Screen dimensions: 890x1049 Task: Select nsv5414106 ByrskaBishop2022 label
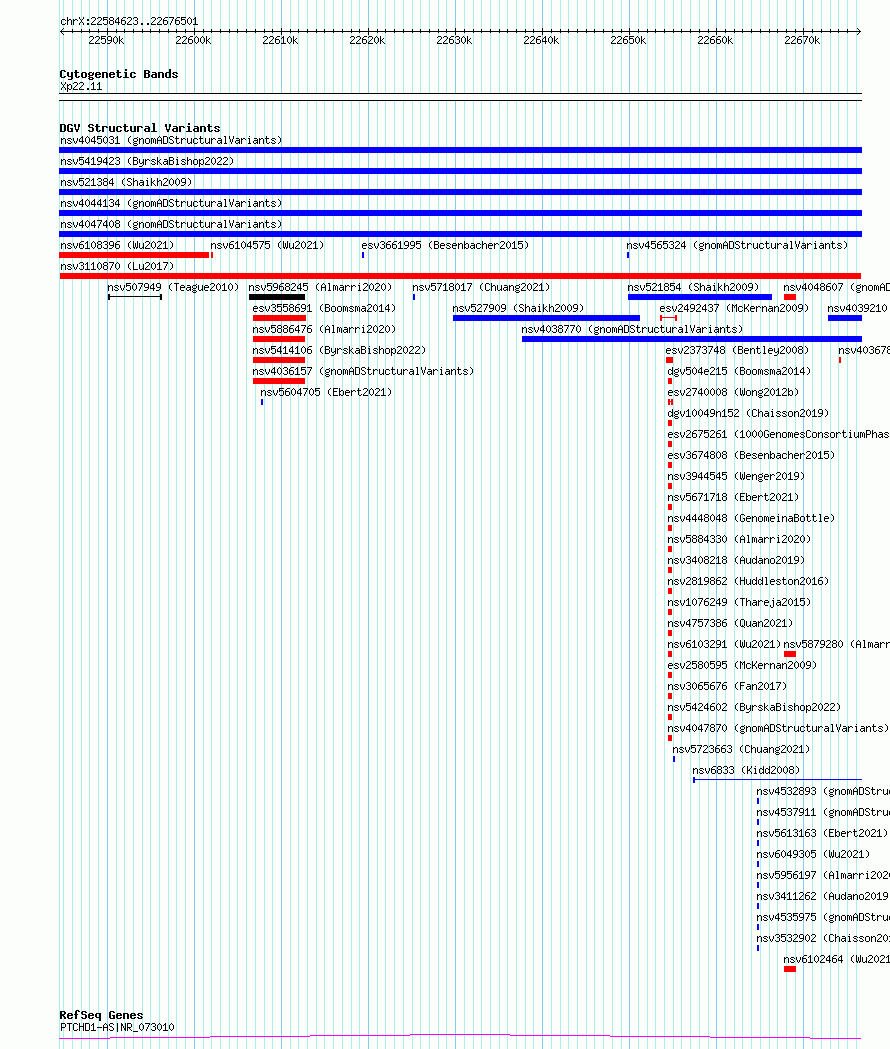click(339, 351)
